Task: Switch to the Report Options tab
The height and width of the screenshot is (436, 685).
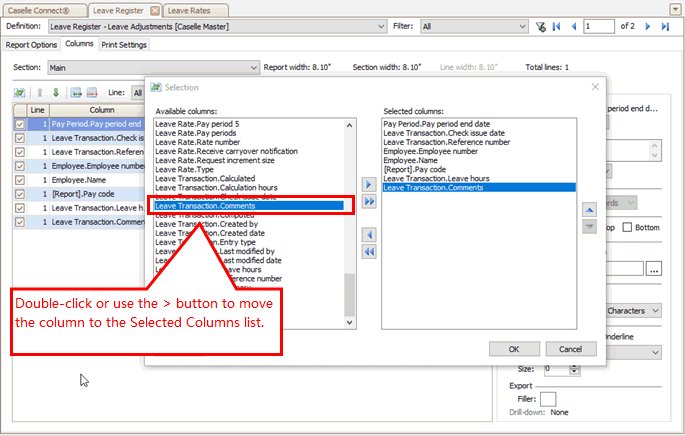Action: (x=31, y=45)
